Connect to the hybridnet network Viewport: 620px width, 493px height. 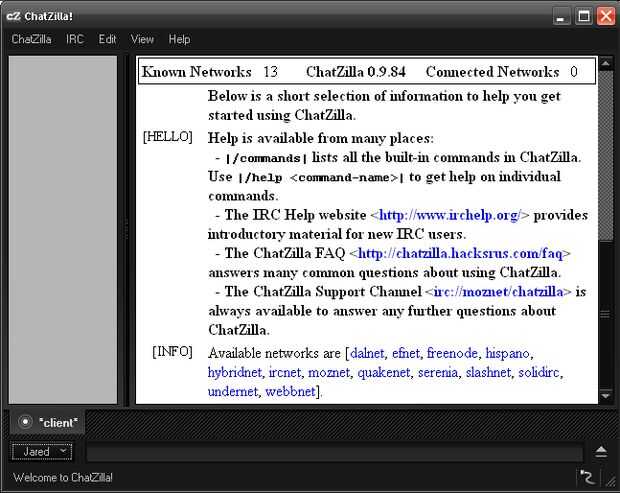click(234, 372)
